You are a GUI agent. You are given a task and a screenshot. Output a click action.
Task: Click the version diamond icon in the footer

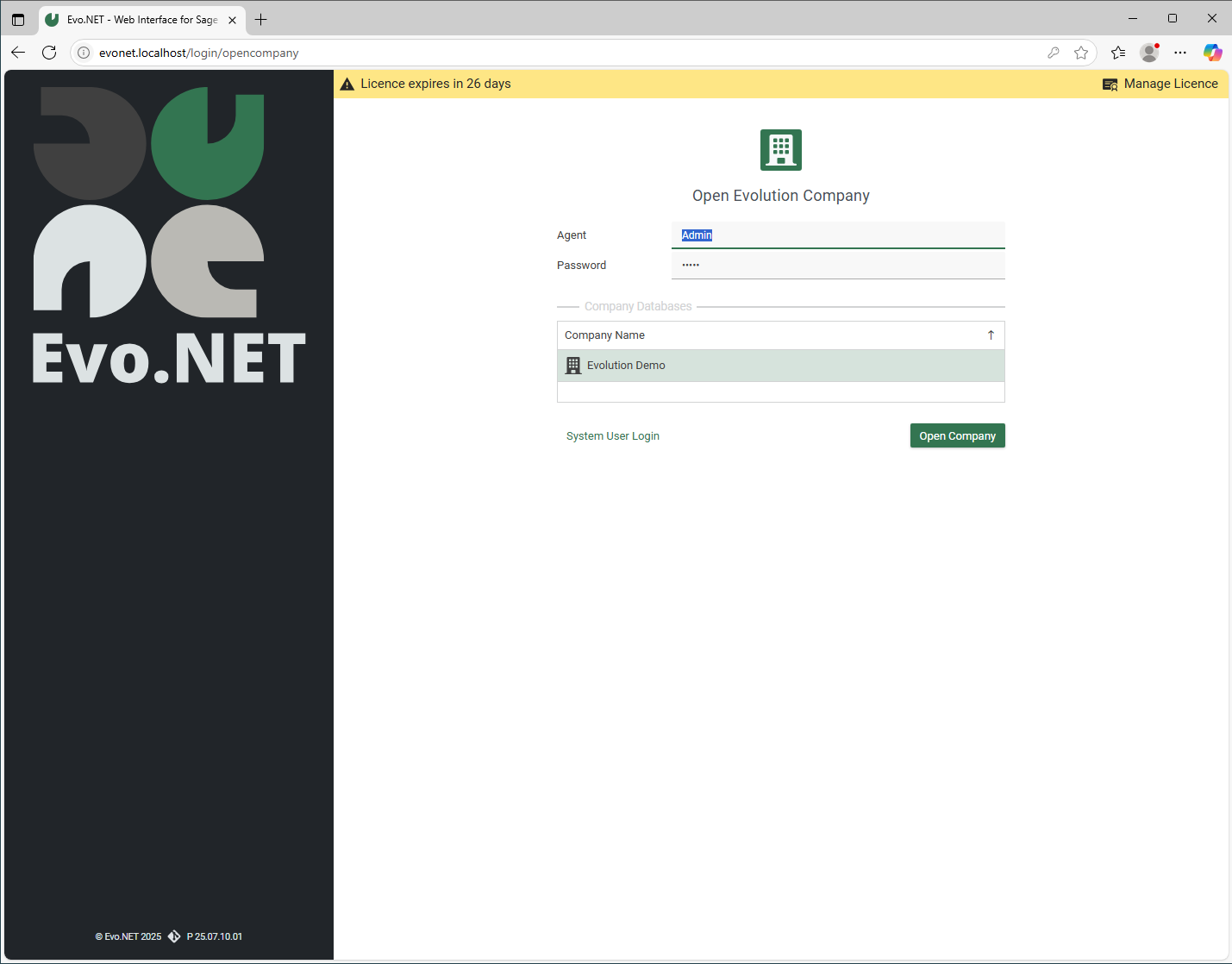174,936
